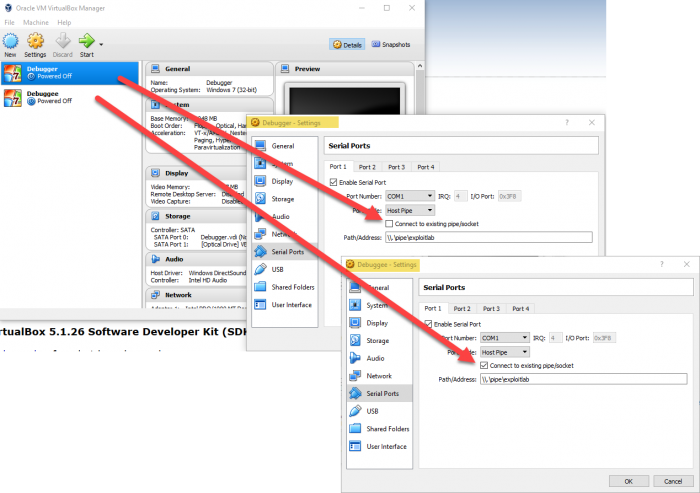The width and height of the screenshot is (700, 493).
Task: Select Port 3 tab in Debugger Settings
Action: [396, 167]
